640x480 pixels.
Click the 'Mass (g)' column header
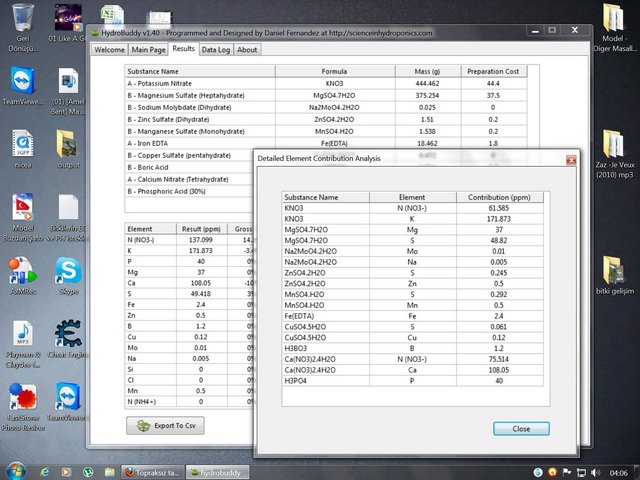428,71
